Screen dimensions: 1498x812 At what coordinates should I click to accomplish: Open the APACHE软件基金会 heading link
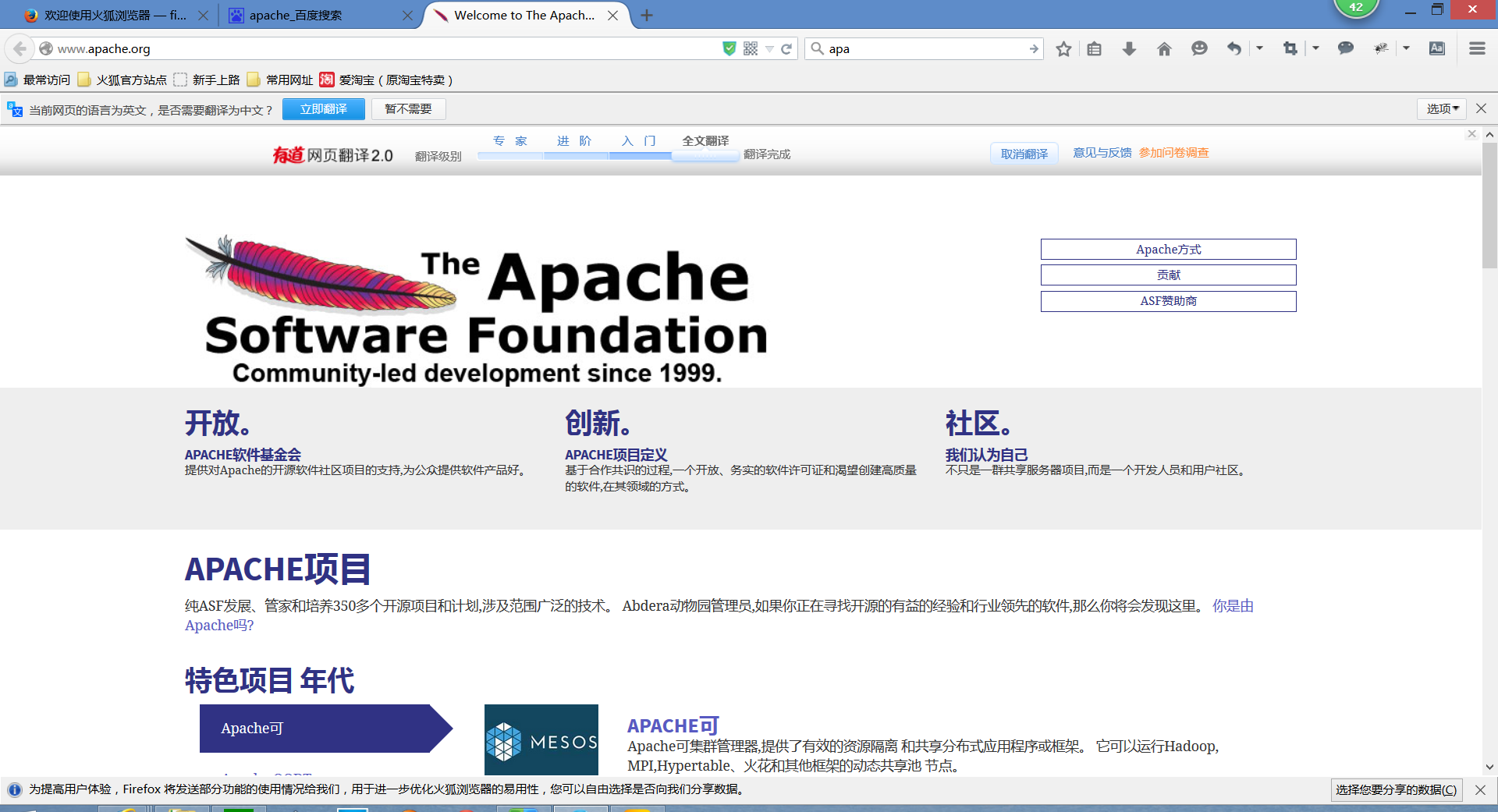click(x=243, y=455)
